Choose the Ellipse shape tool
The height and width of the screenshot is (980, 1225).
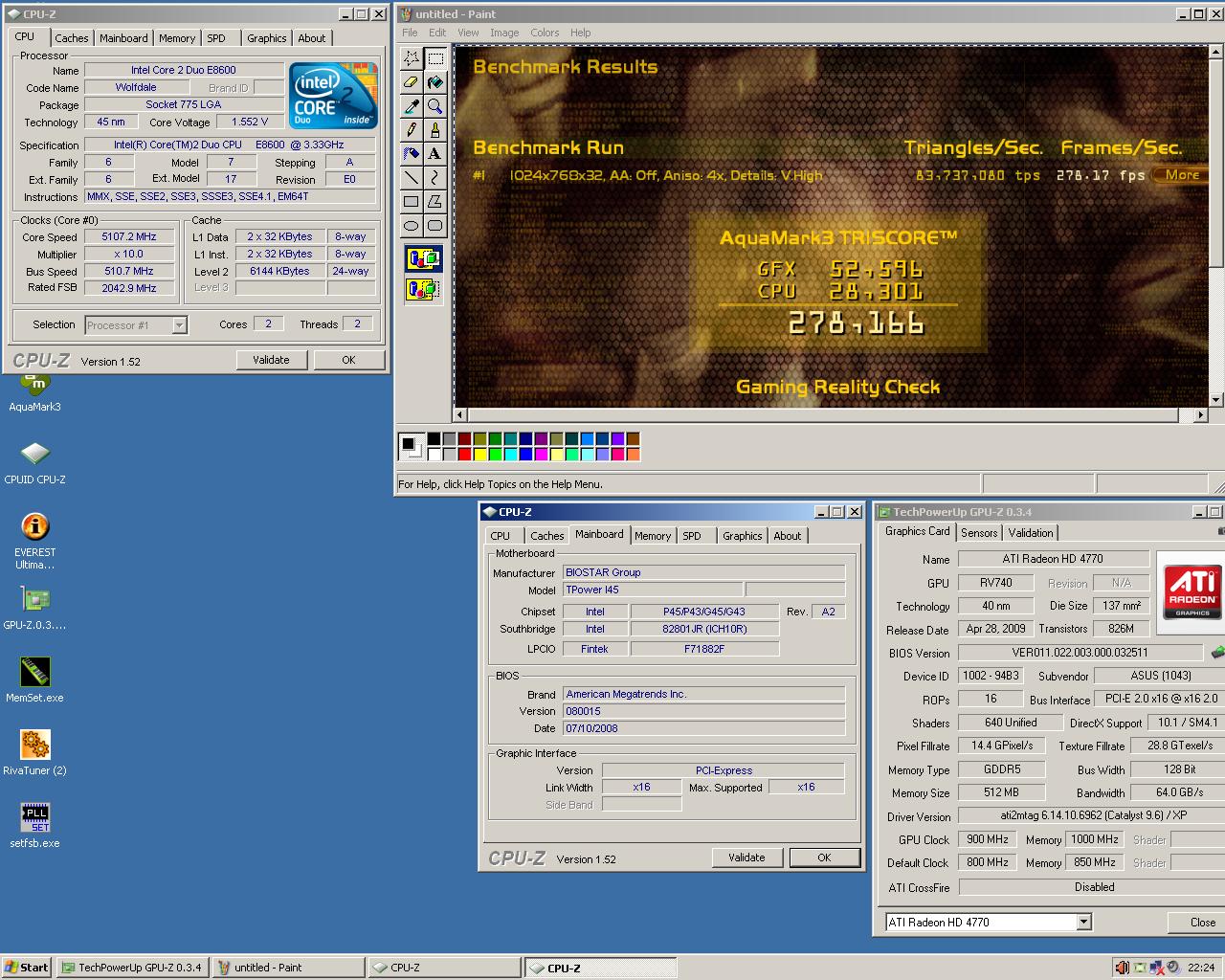[x=412, y=225]
